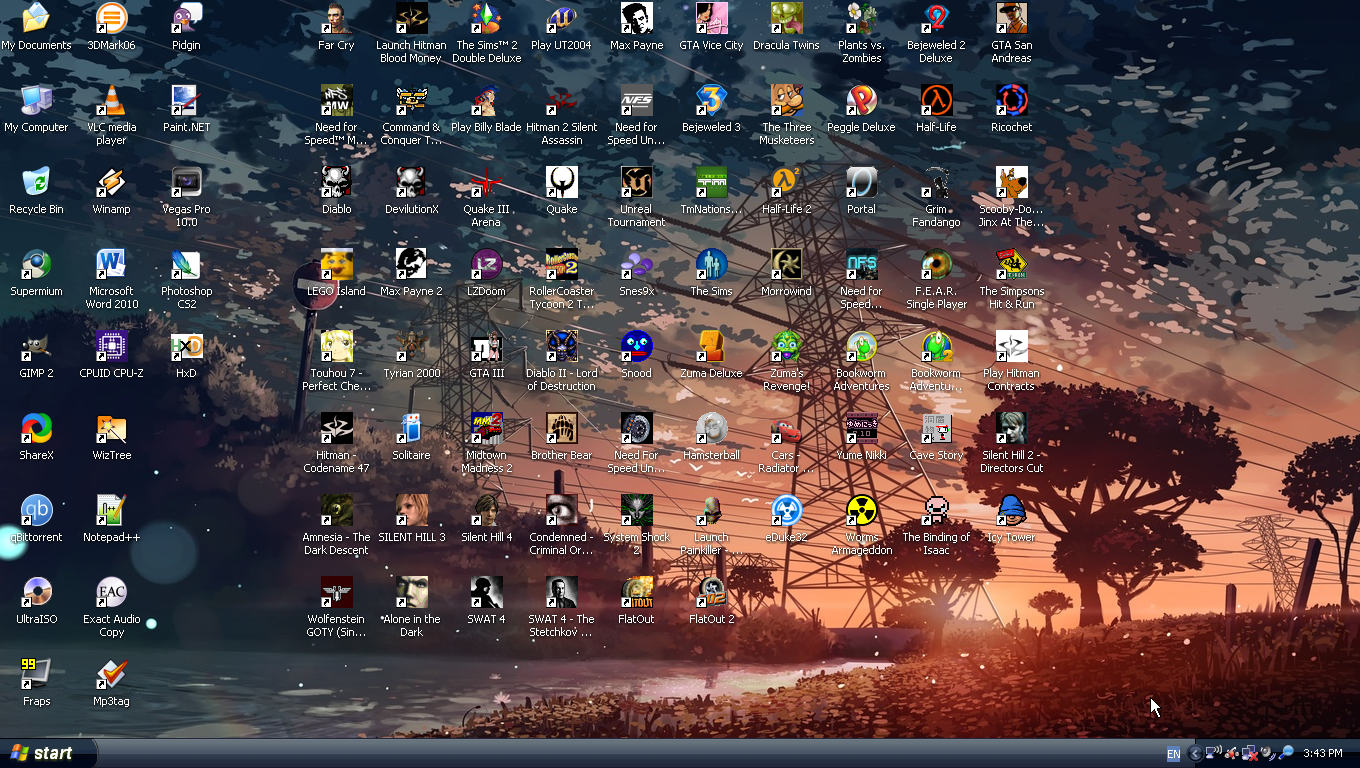Launch the Yume Nikki shortcut

861,428
